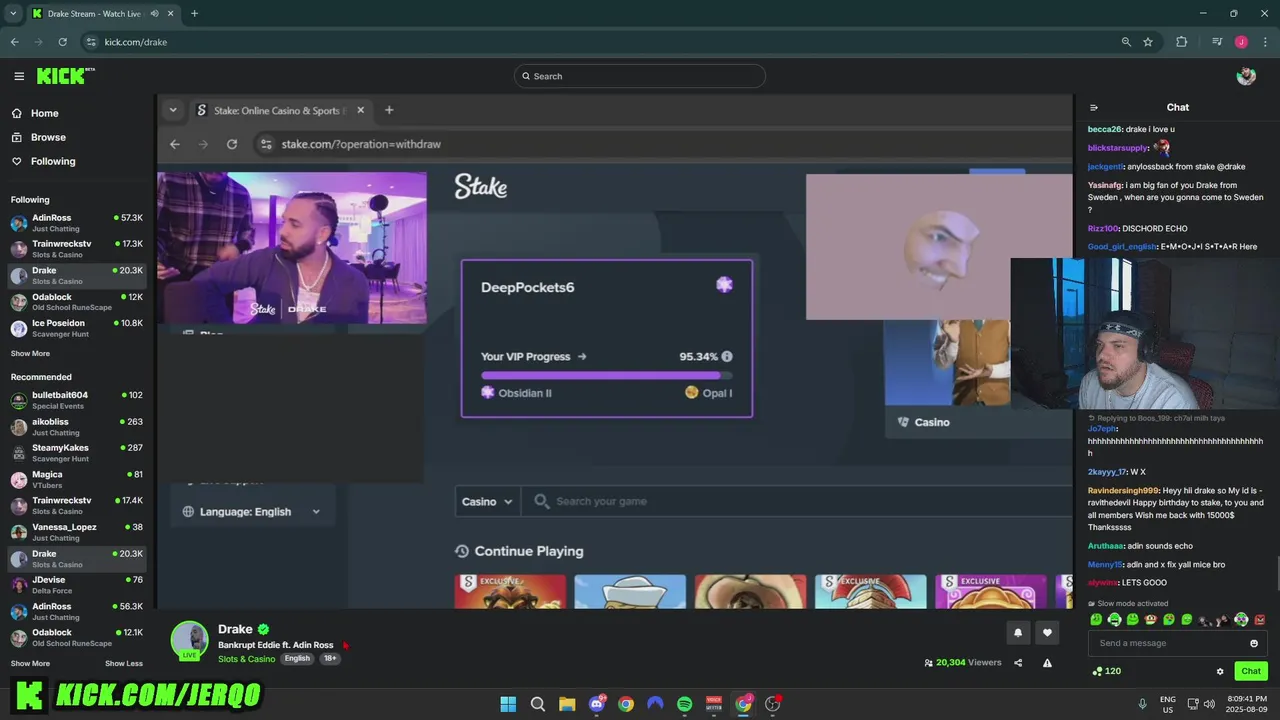Image resolution: width=1280 pixels, height=720 pixels.
Task: Click the share icon beside viewer count
Action: (x=1018, y=662)
